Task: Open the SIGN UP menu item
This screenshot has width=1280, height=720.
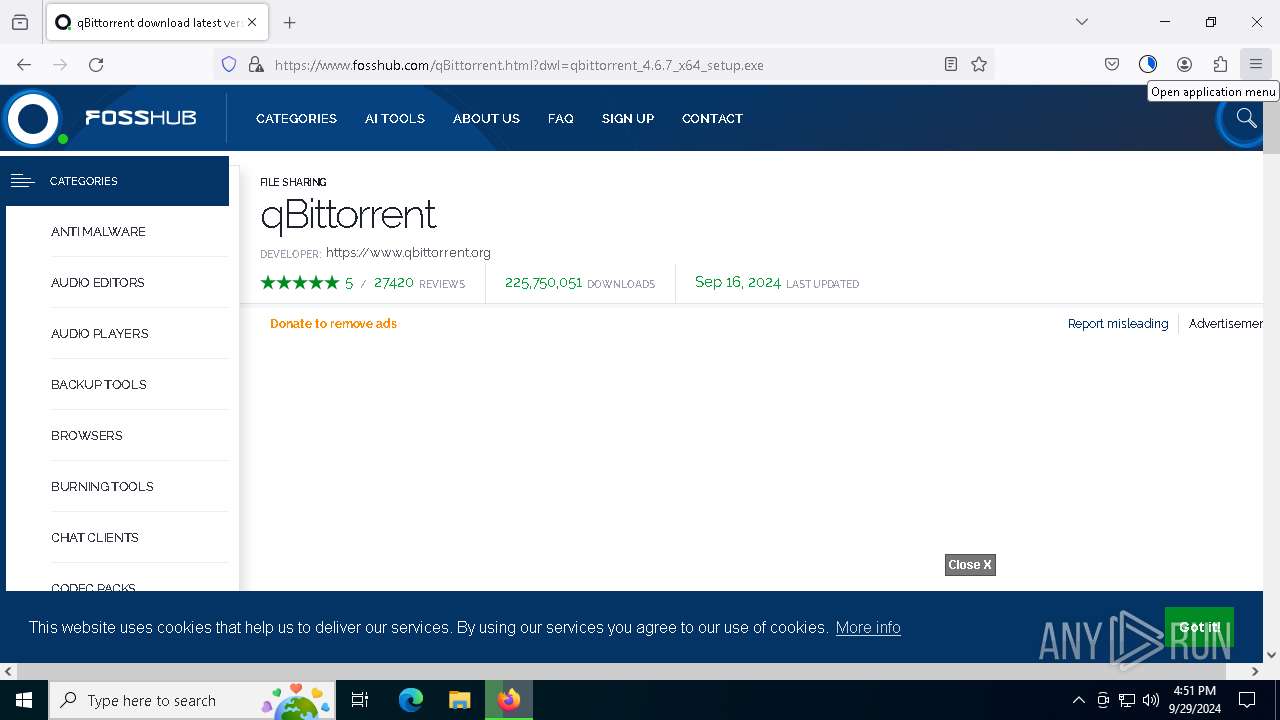Action: pyautogui.click(x=628, y=118)
